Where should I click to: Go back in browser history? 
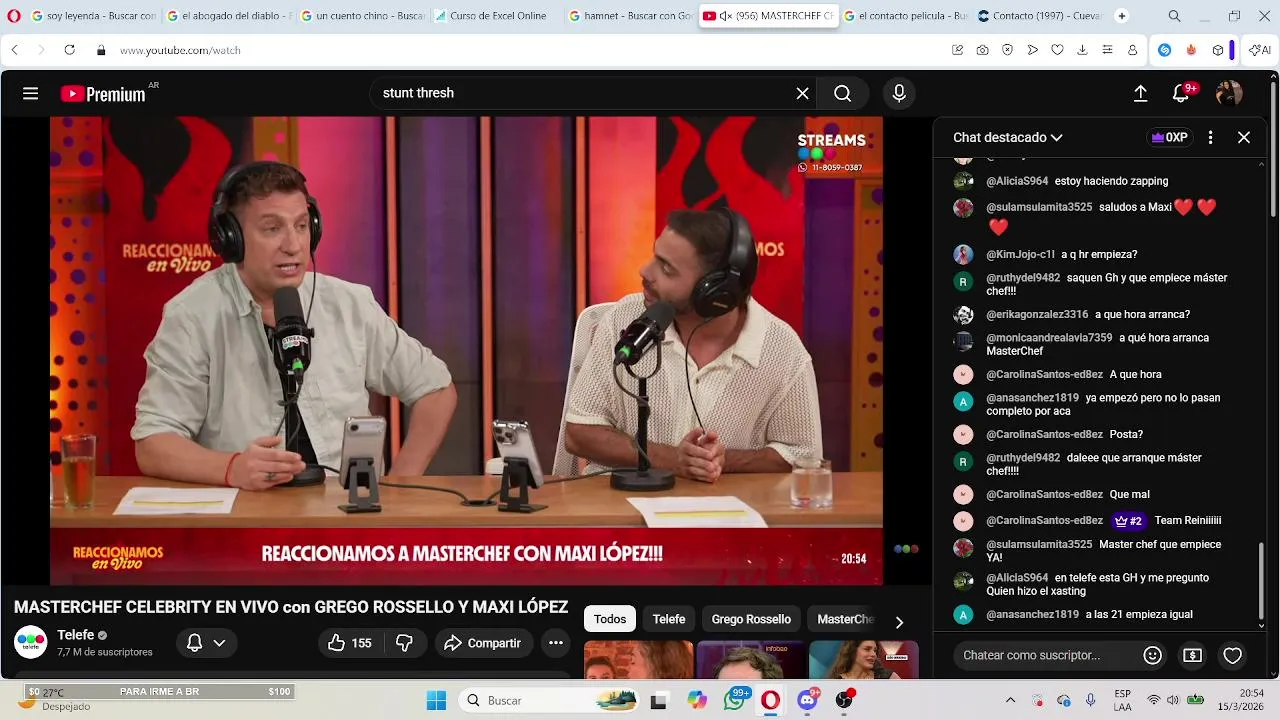pos(15,50)
